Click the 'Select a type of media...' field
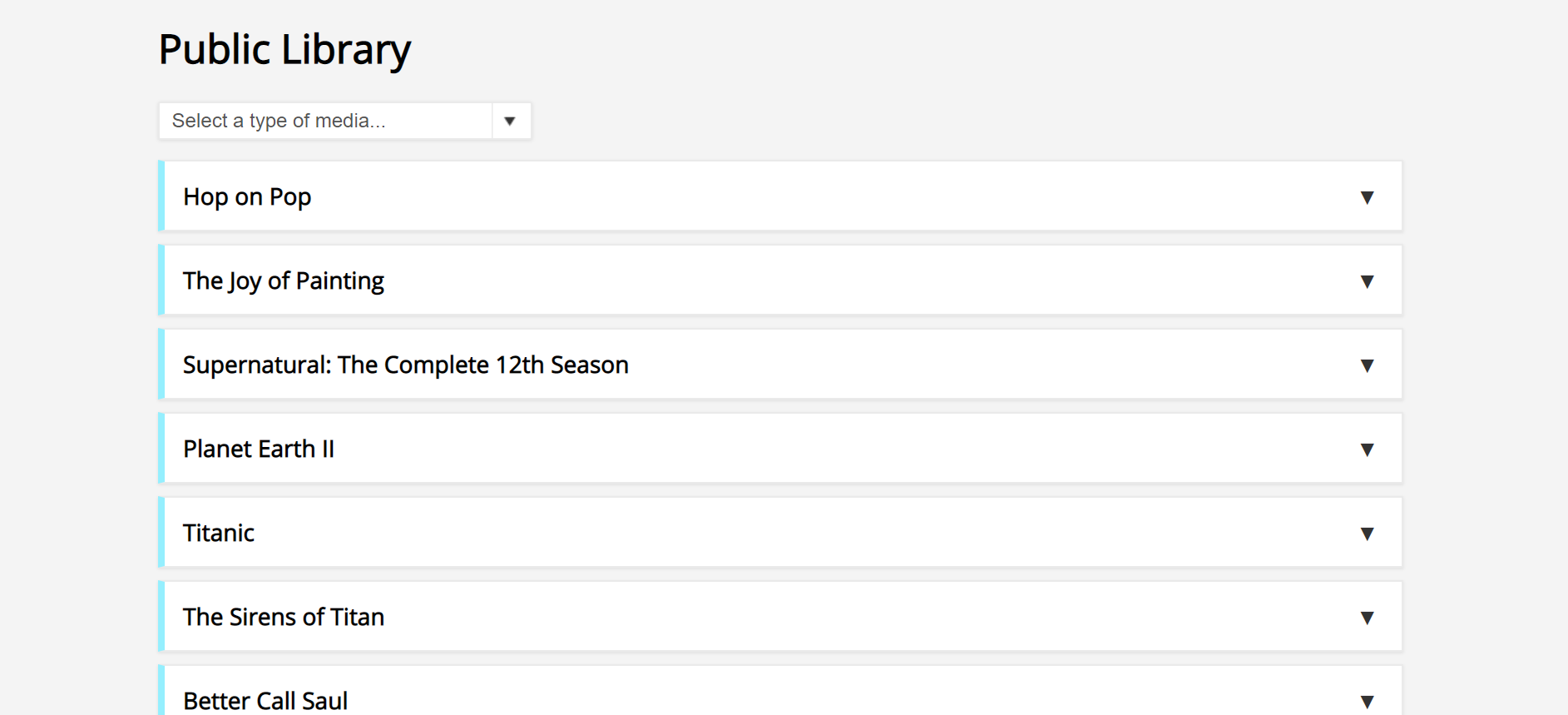Image resolution: width=1568 pixels, height=715 pixels. 325,122
